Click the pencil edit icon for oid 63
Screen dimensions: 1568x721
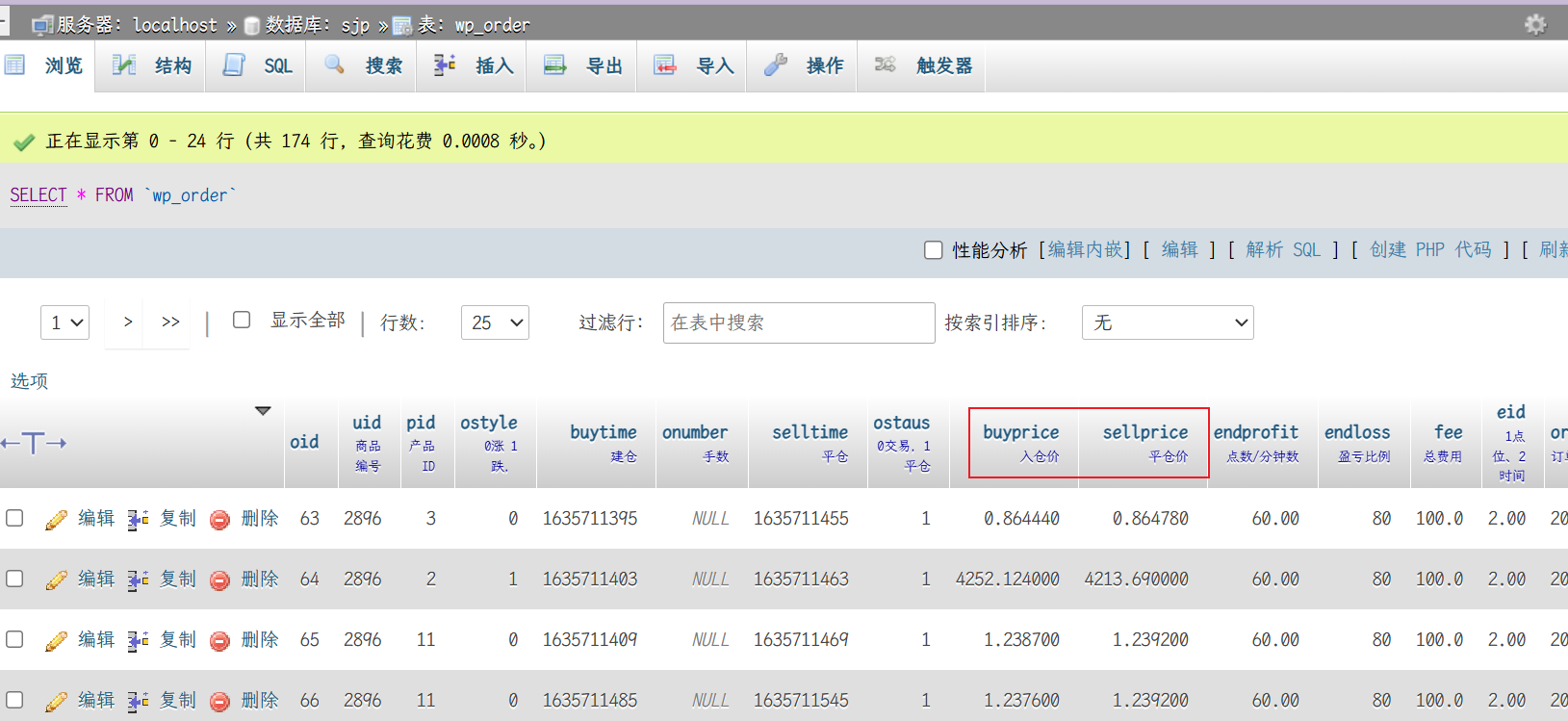(57, 520)
